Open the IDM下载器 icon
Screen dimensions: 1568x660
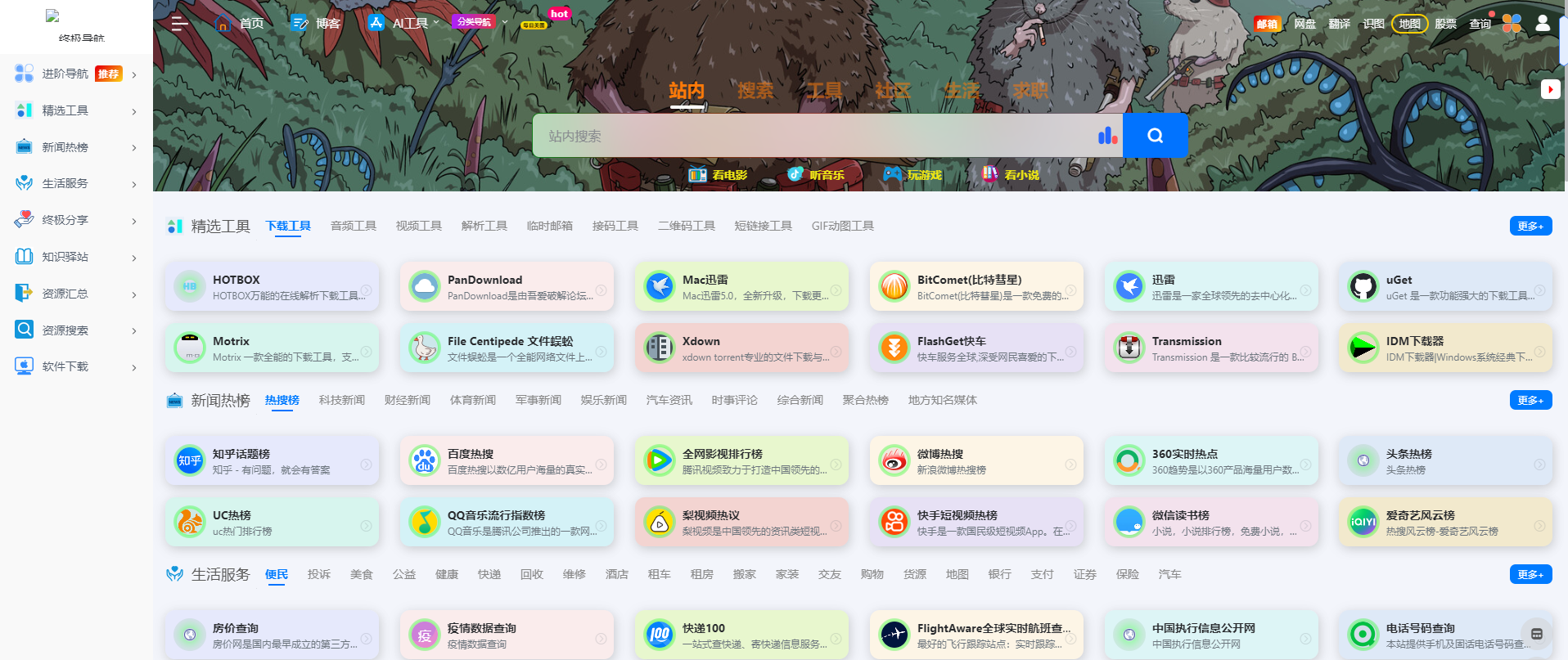[x=1363, y=348]
